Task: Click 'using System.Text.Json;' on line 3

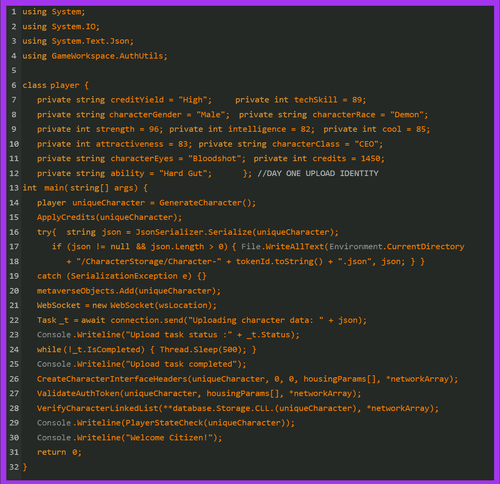Action: (x=78, y=41)
